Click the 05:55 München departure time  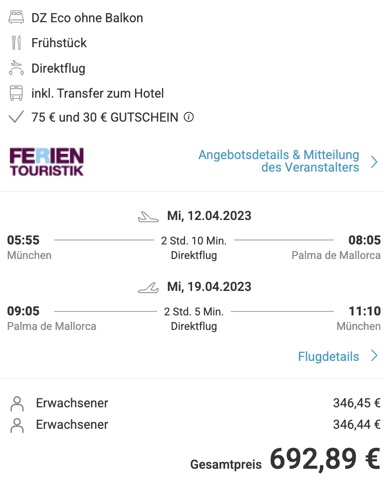click(23, 240)
